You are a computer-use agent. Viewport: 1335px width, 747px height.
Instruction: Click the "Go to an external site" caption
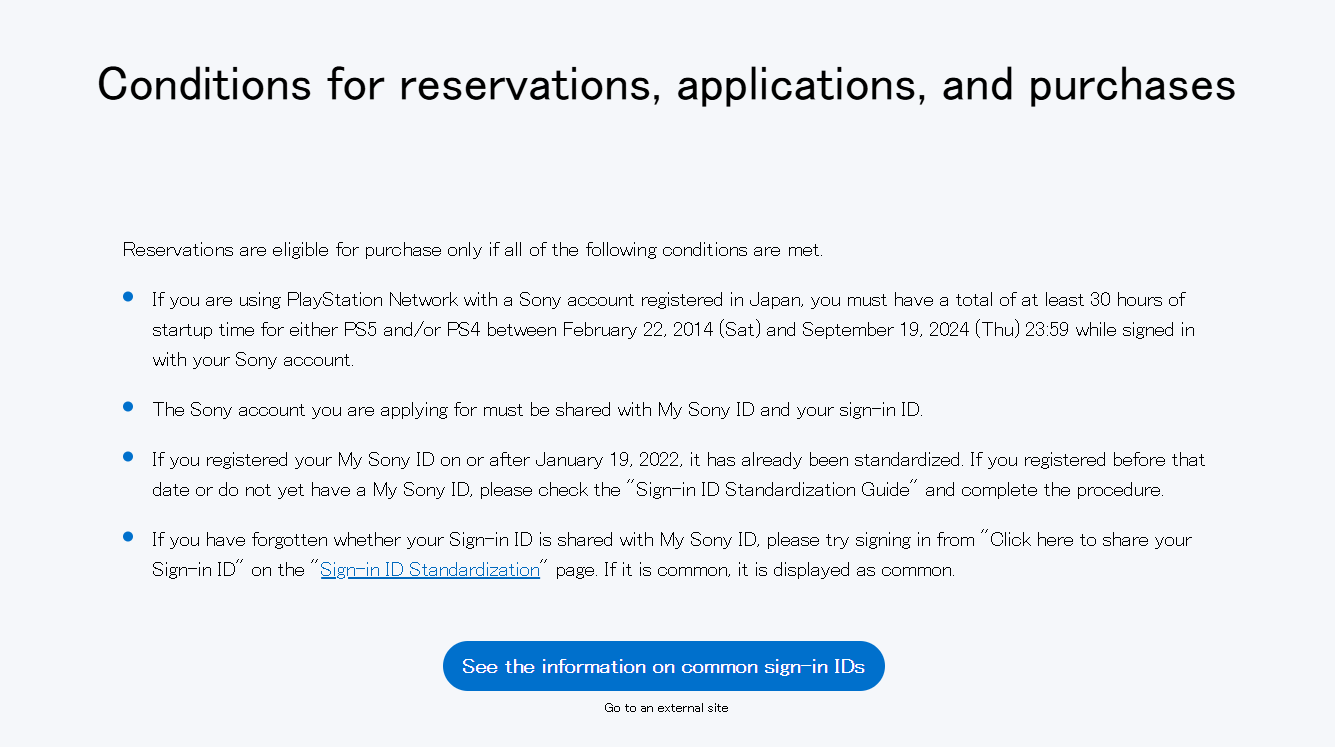tap(666, 708)
